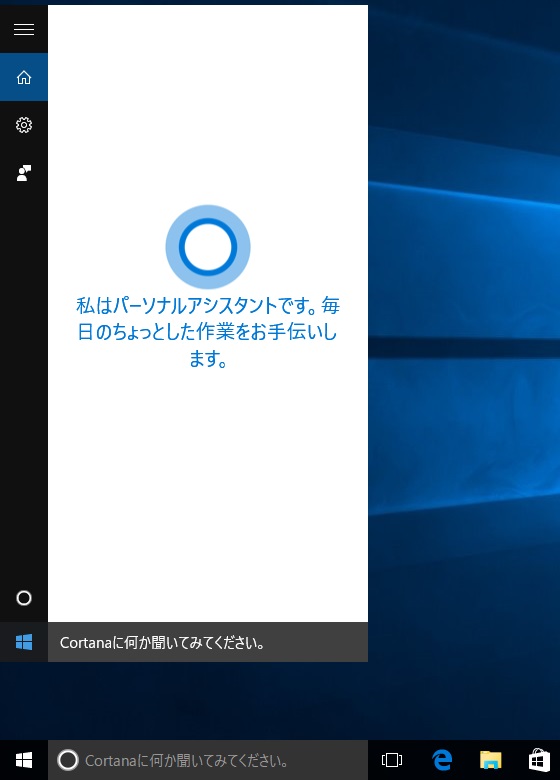
Task: Open File Explorer from the taskbar
Action: (x=490, y=760)
